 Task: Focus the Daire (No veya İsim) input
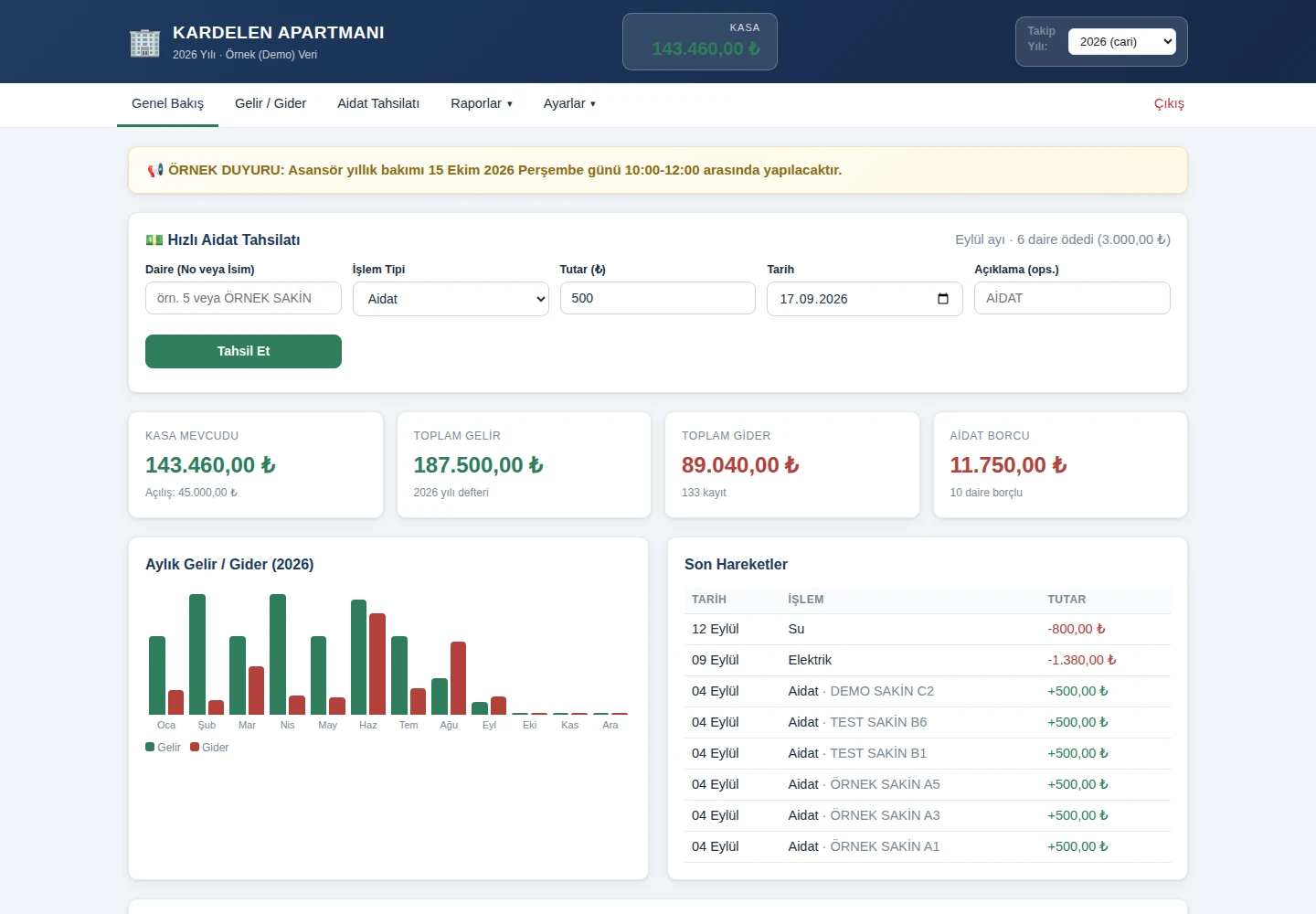tap(243, 298)
